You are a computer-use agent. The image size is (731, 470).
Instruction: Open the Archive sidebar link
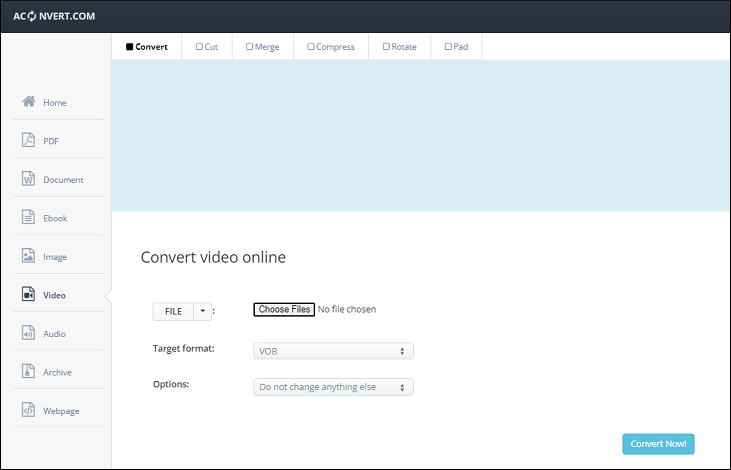tap(58, 372)
